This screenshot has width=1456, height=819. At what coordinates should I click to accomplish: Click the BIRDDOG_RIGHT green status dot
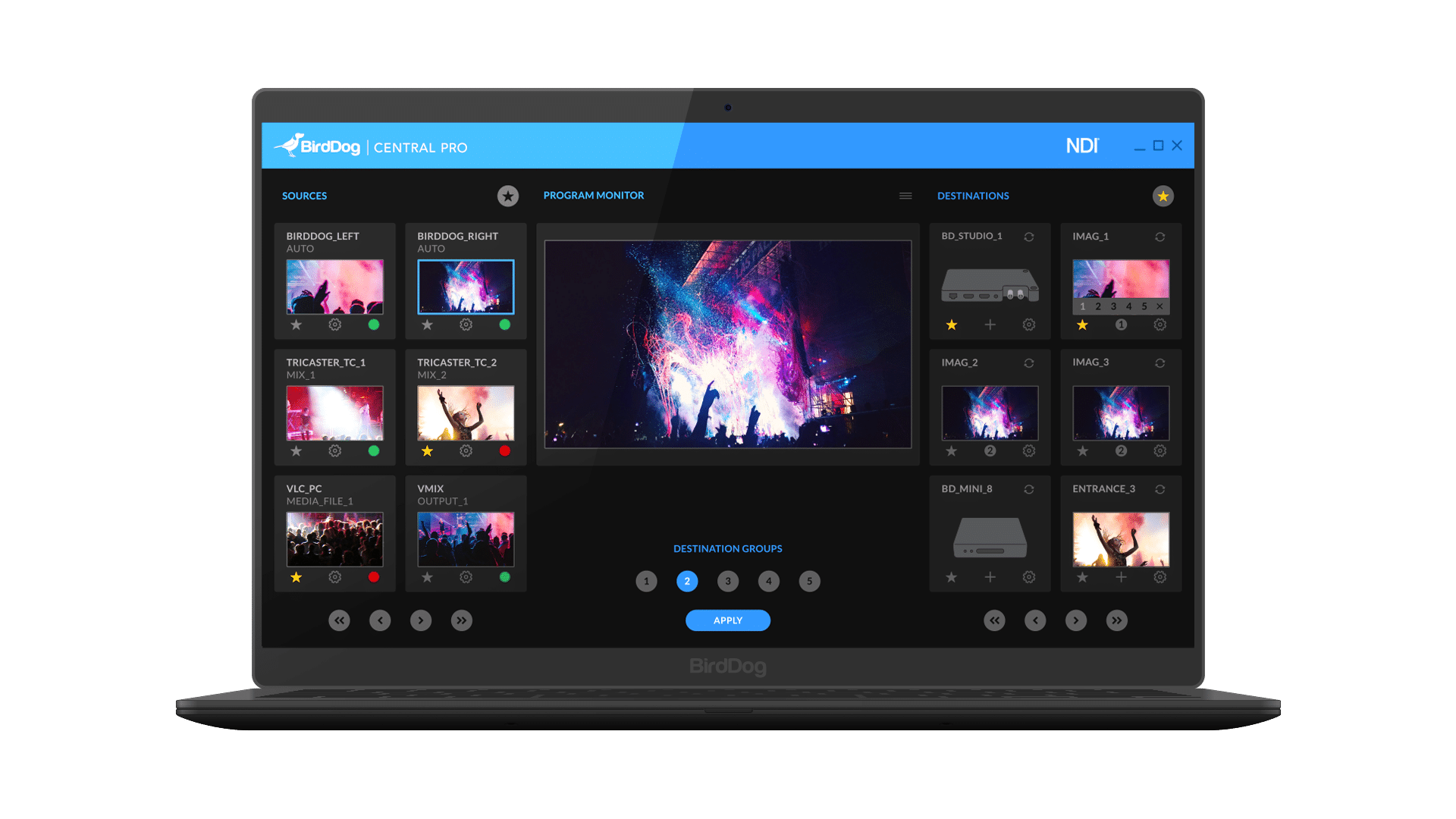click(505, 325)
